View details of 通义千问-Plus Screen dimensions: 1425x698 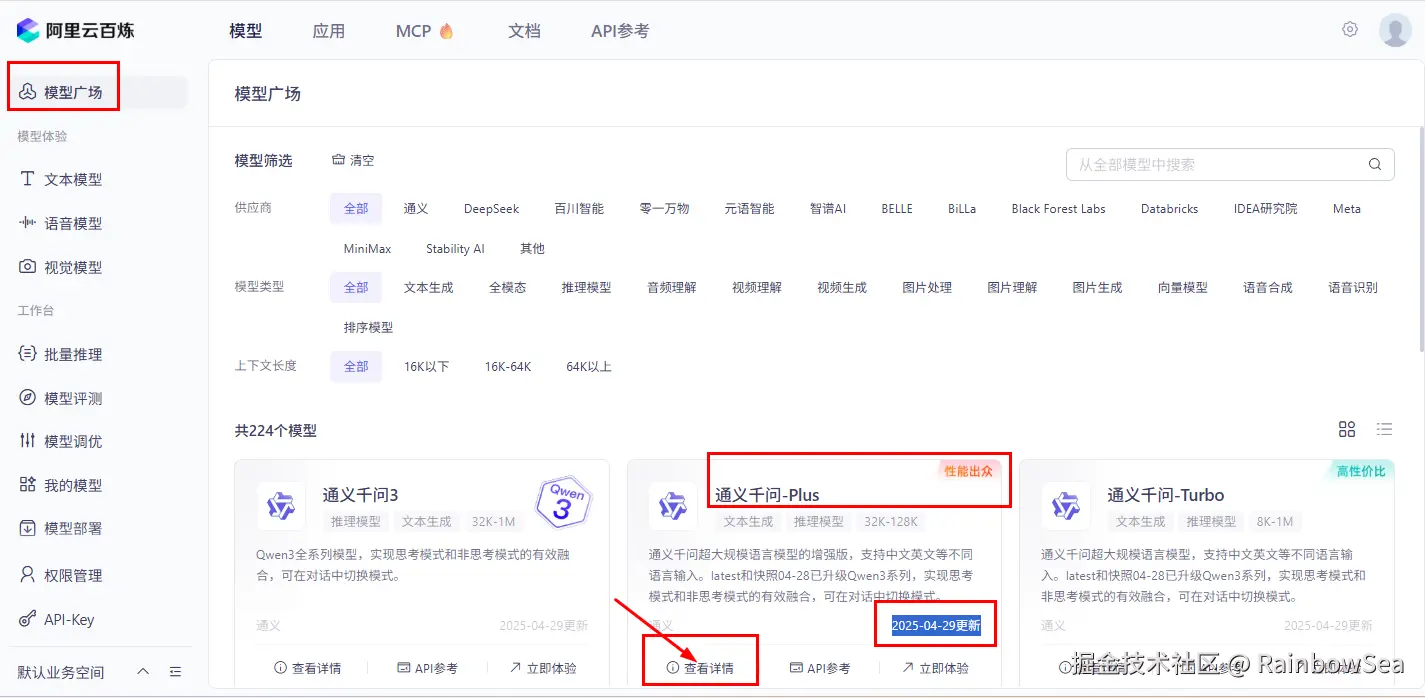point(699,668)
